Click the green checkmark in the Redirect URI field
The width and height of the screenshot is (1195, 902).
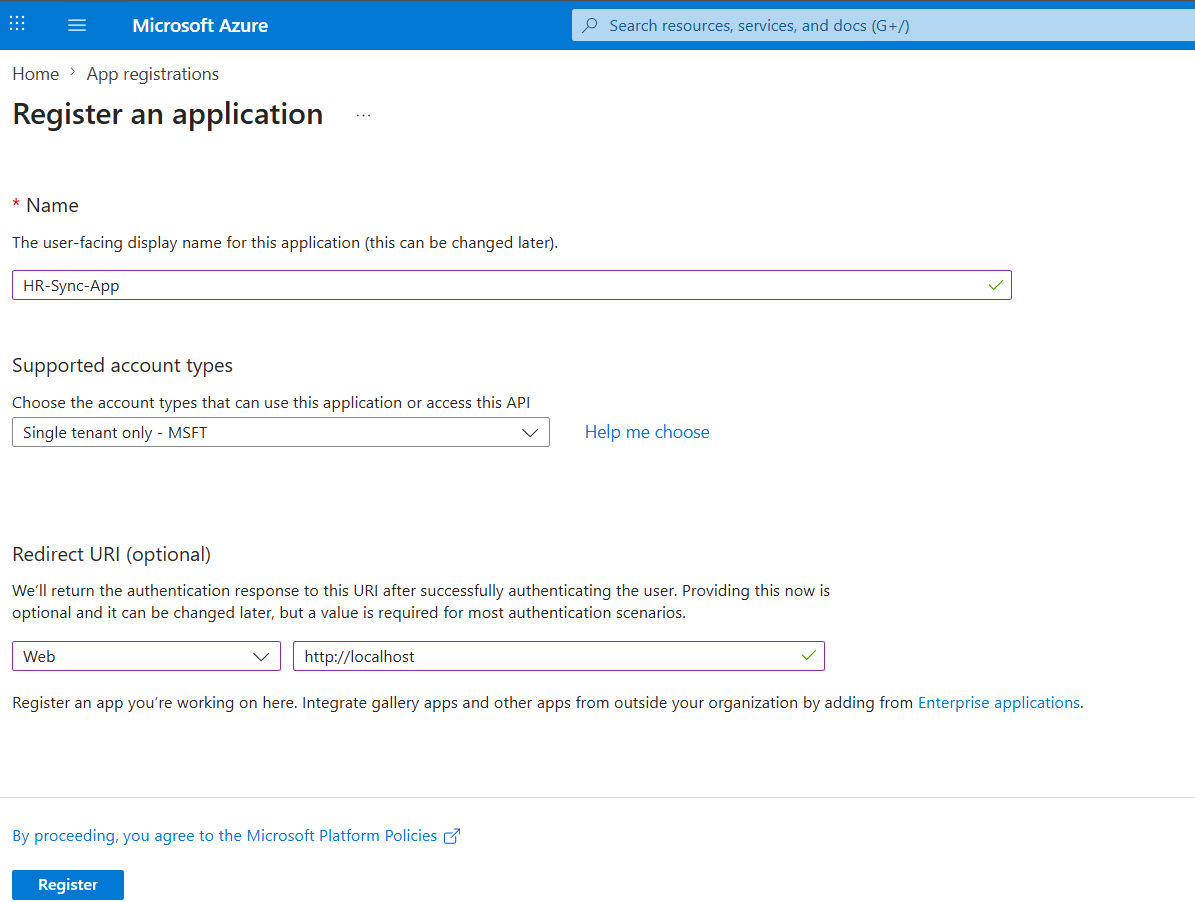pyautogui.click(x=809, y=655)
